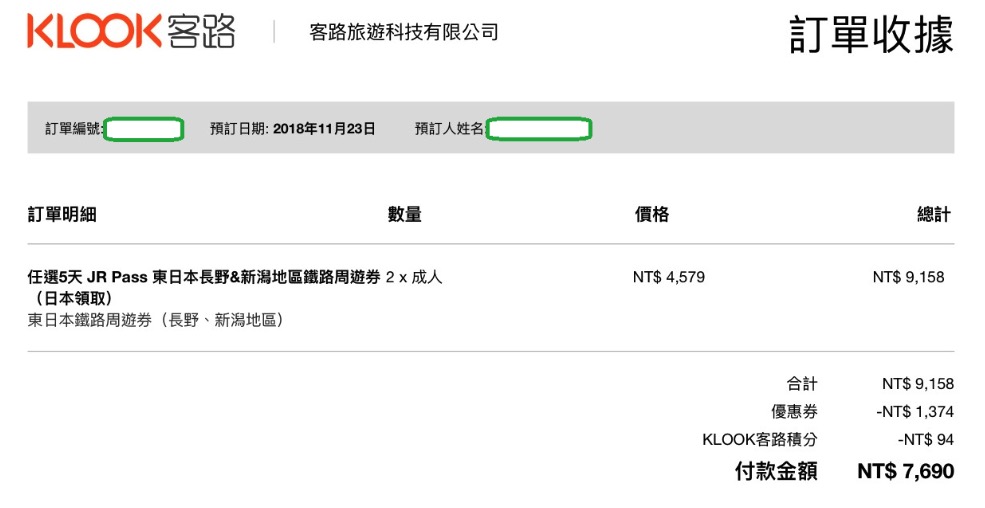The width and height of the screenshot is (985, 508).
Task: Click the KLOOK logo
Action: tap(95, 31)
